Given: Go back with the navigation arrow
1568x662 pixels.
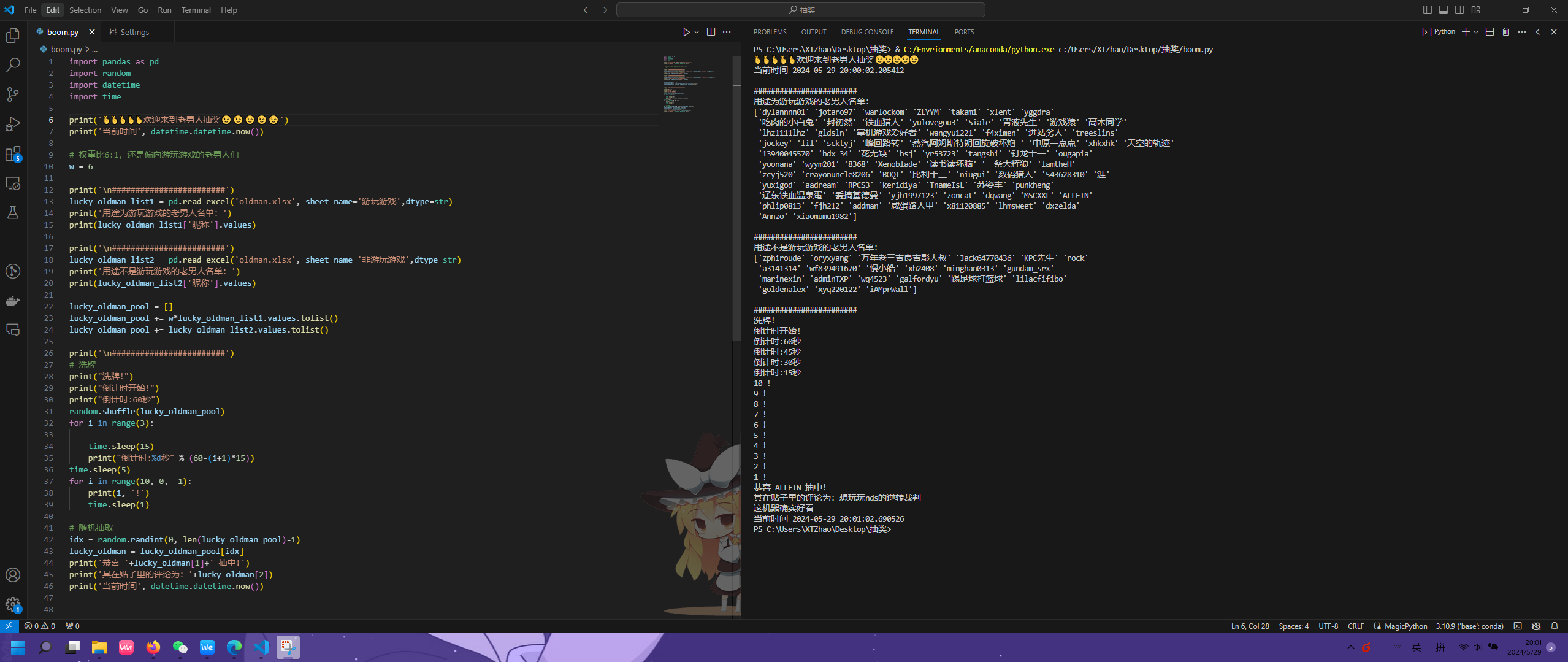Looking at the screenshot, I should coord(587,10).
